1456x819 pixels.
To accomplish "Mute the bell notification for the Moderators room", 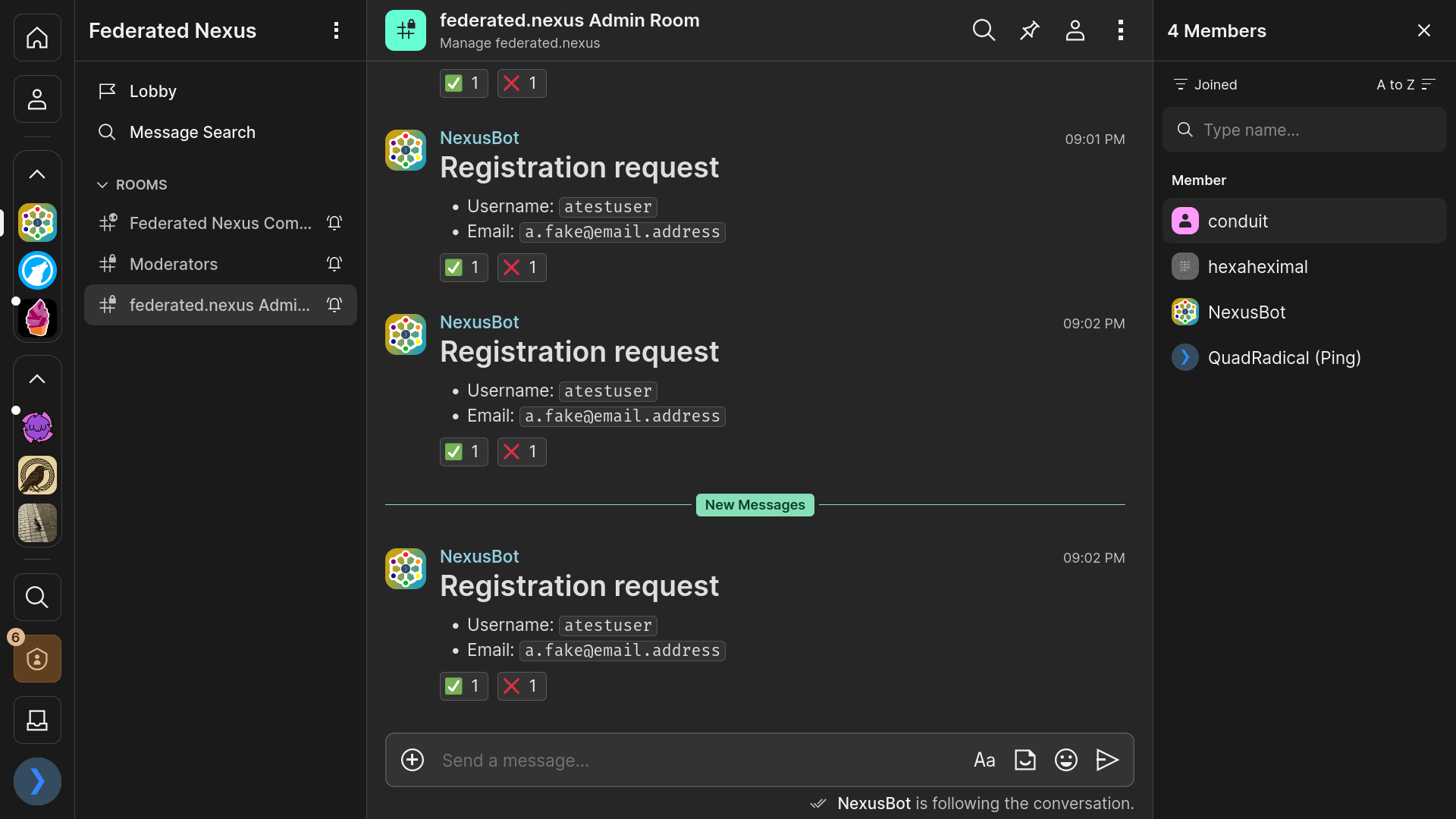I will click(x=334, y=264).
